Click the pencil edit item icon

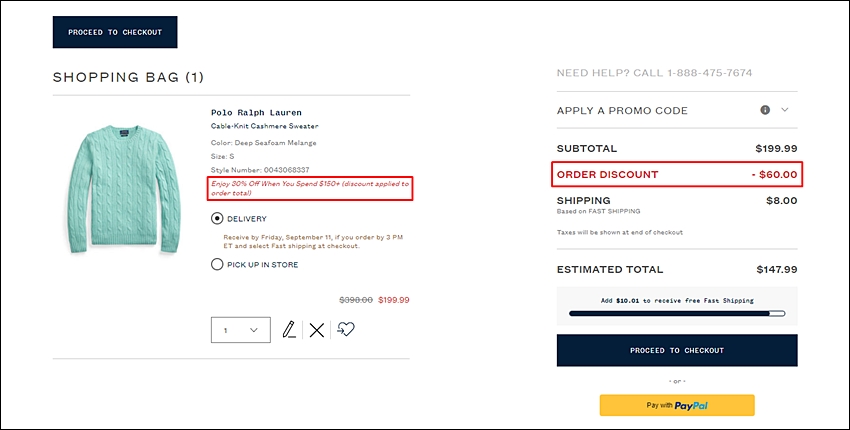click(289, 329)
